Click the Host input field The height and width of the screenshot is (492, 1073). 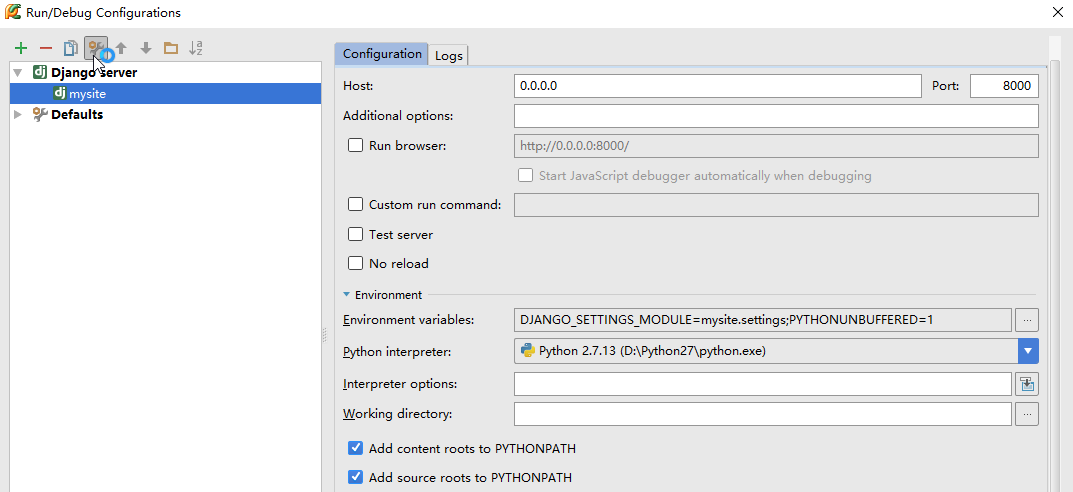[718, 86]
